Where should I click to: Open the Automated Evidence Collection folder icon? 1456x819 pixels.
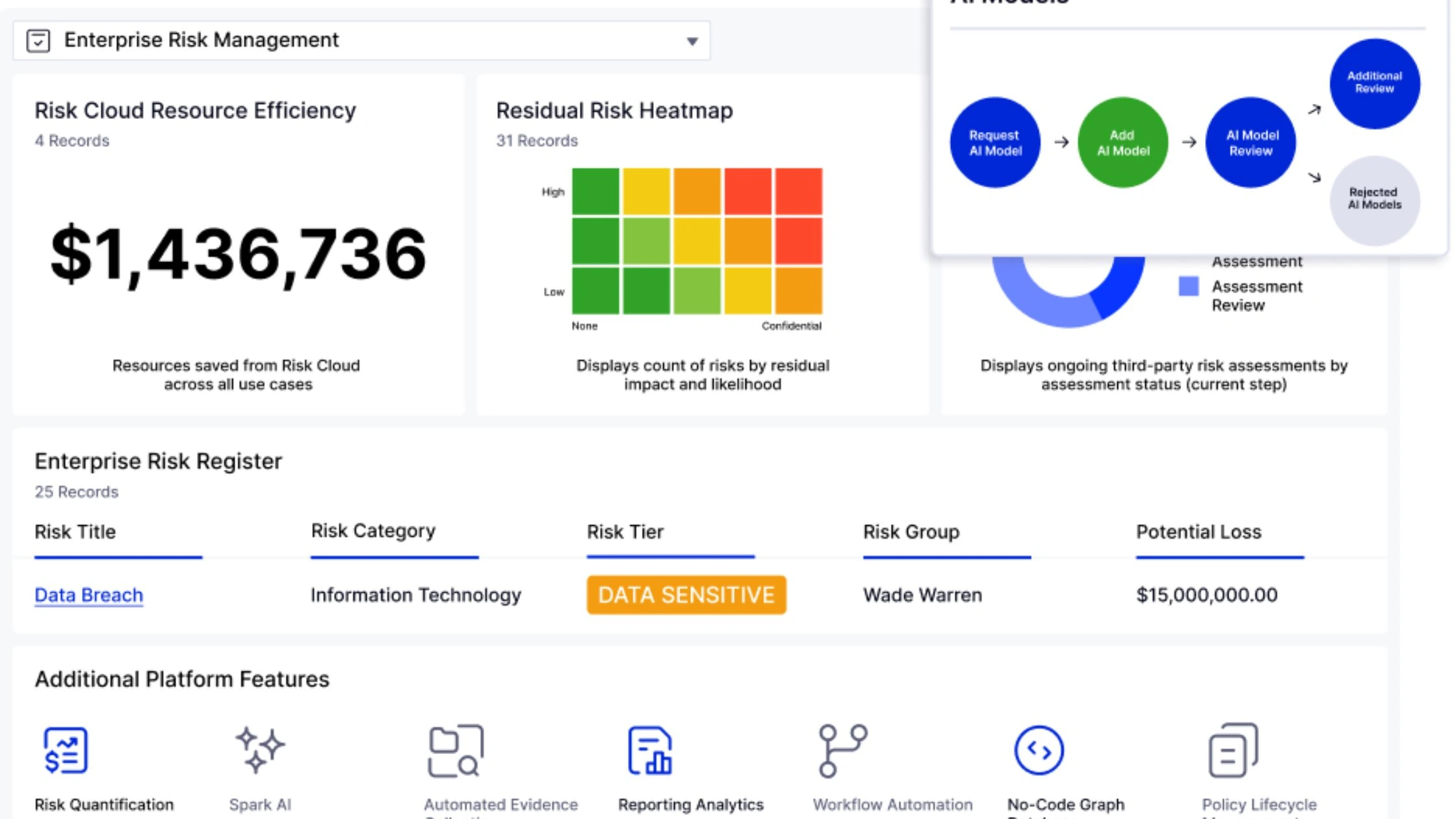point(456,751)
